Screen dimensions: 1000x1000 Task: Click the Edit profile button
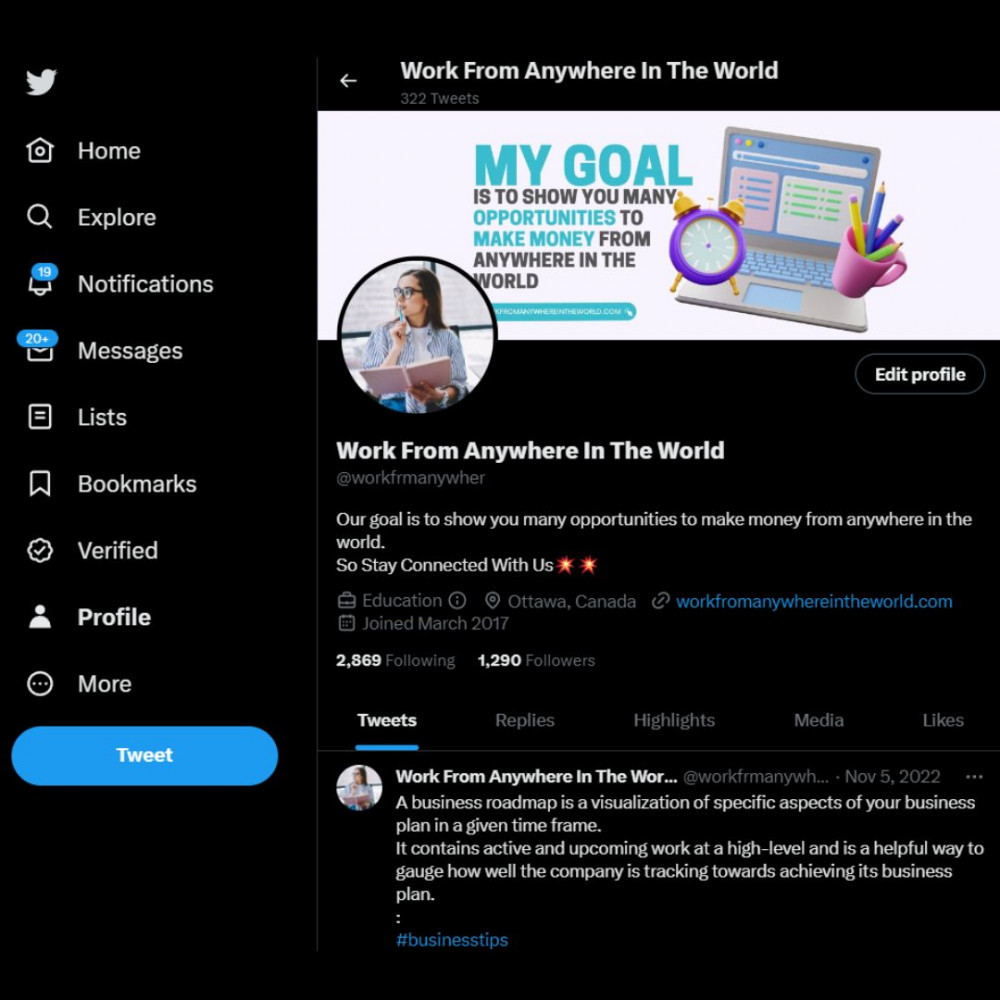pos(920,374)
